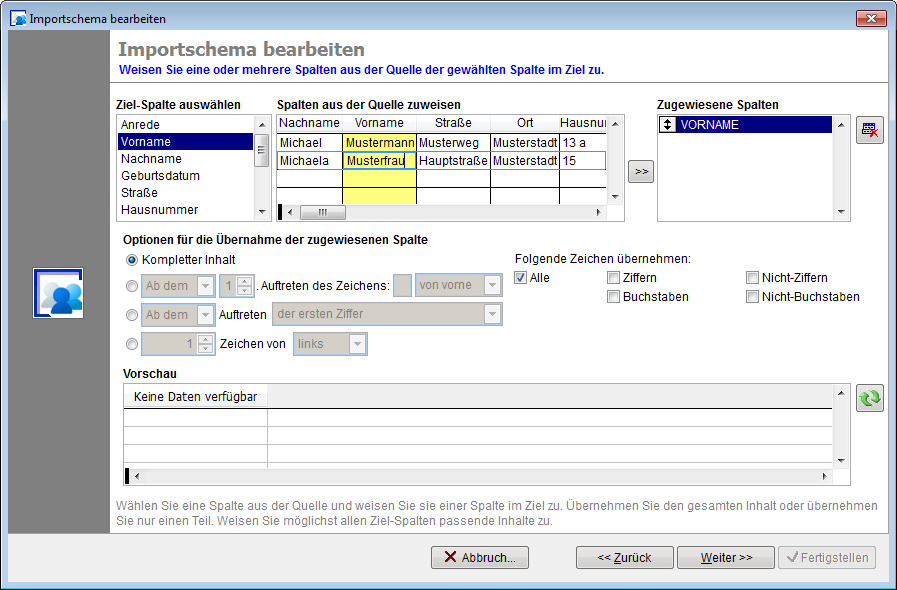The image size is (897, 590).
Task: Uncheck the Alle checkbox
Action: (520, 278)
